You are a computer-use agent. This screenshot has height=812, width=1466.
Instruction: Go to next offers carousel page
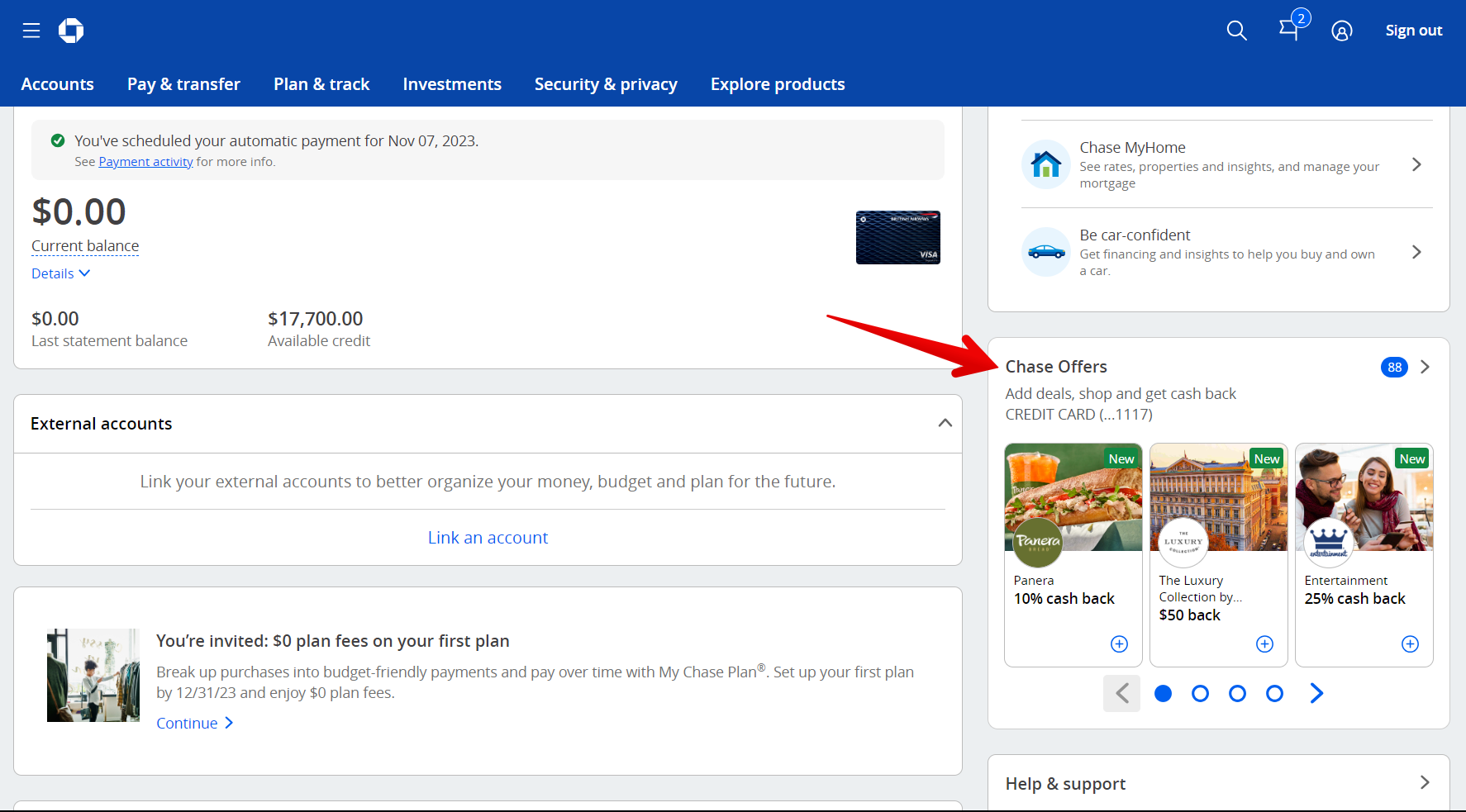point(1316,693)
